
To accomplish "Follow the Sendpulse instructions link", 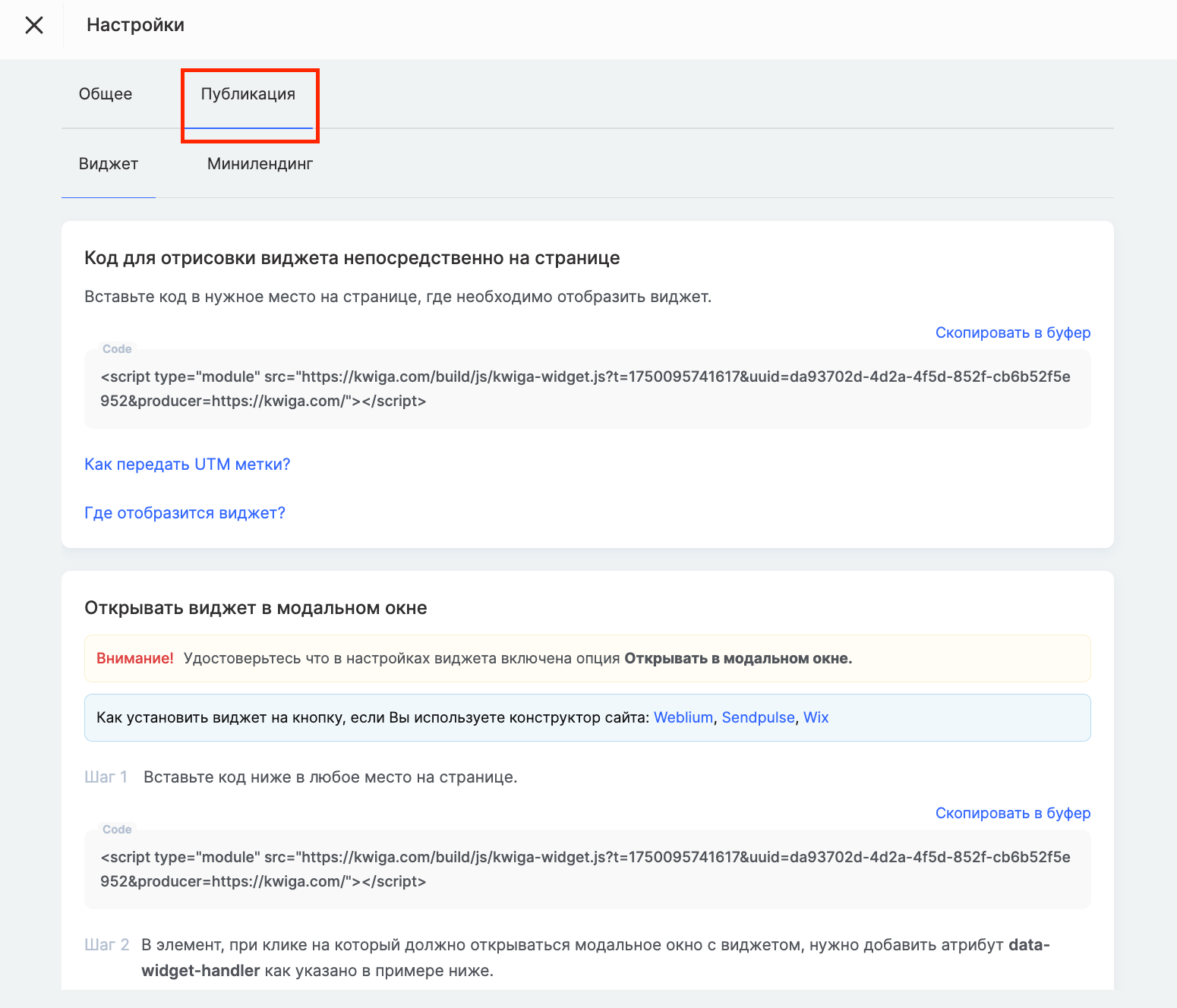I will click(758, 717).
